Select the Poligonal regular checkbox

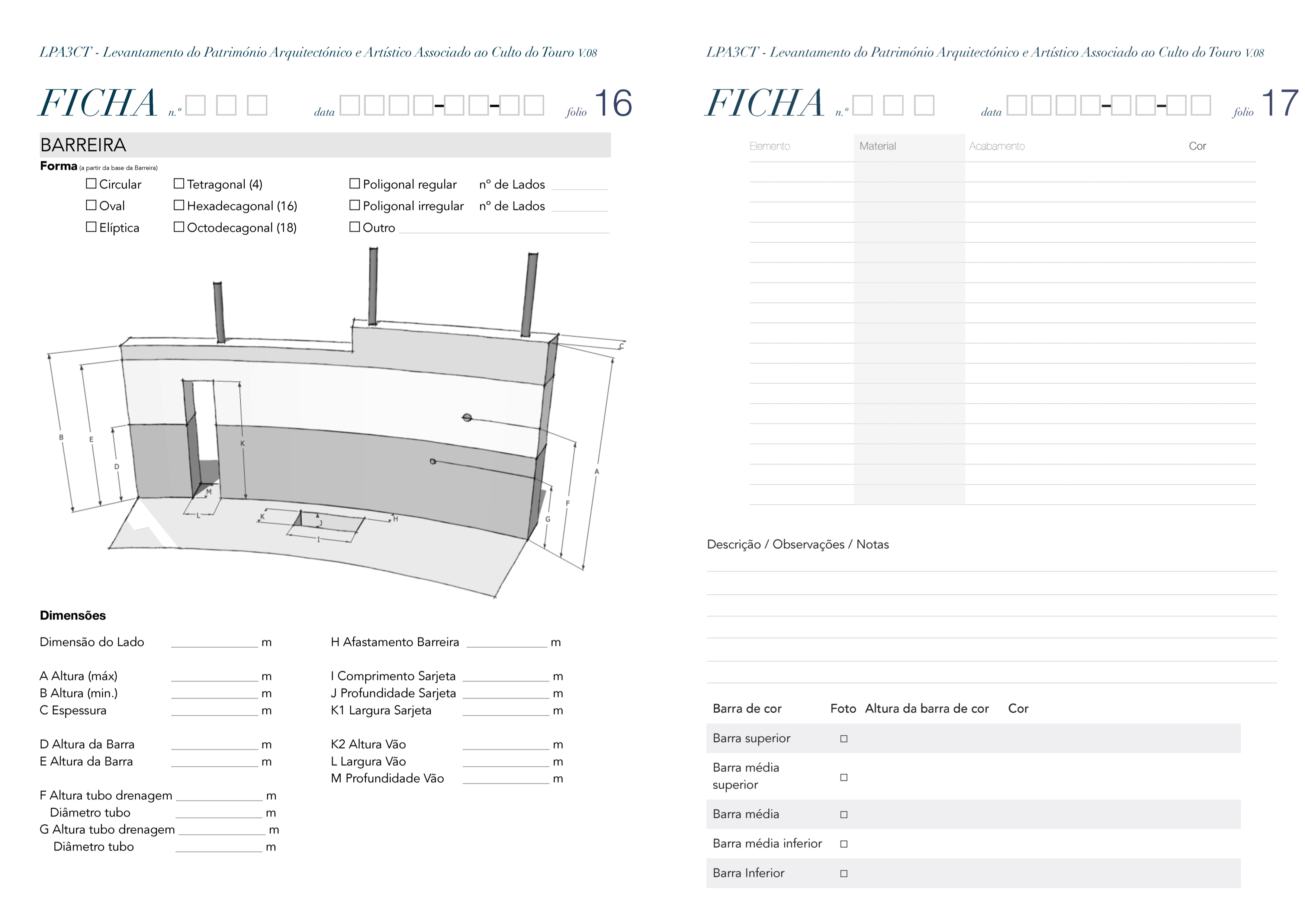coord(354,184)
